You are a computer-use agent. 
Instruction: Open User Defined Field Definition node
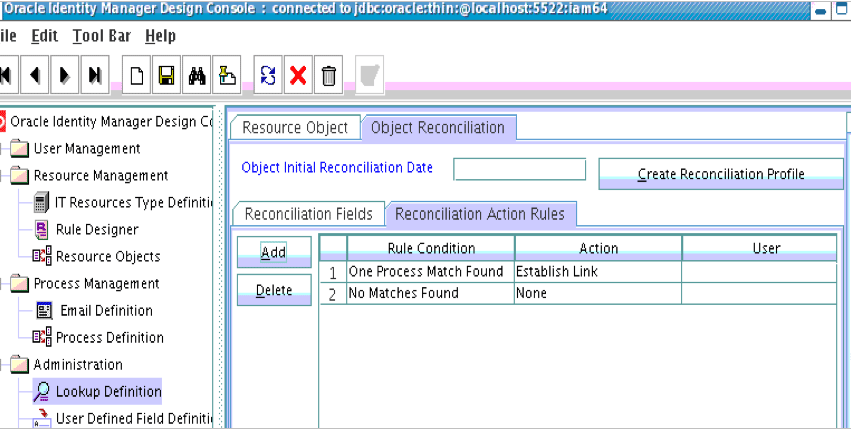pos(134,419)
